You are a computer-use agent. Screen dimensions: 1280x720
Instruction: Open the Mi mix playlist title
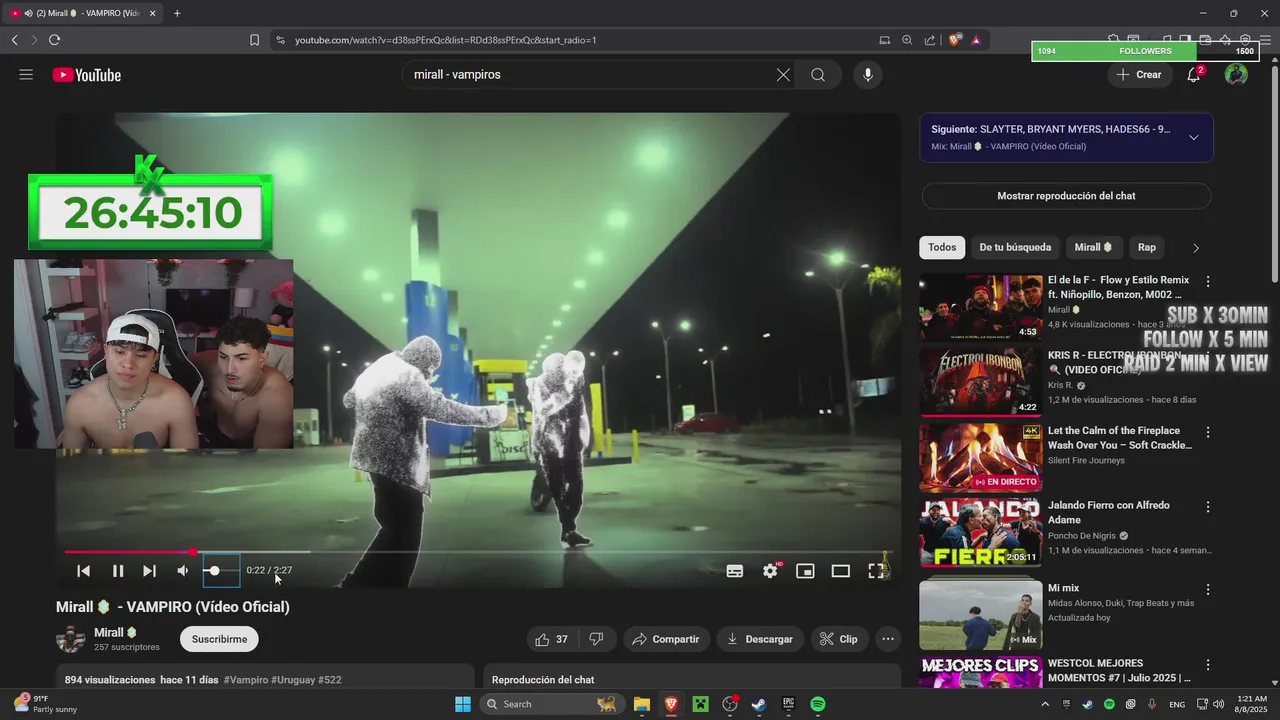[x=1063, y=588]
